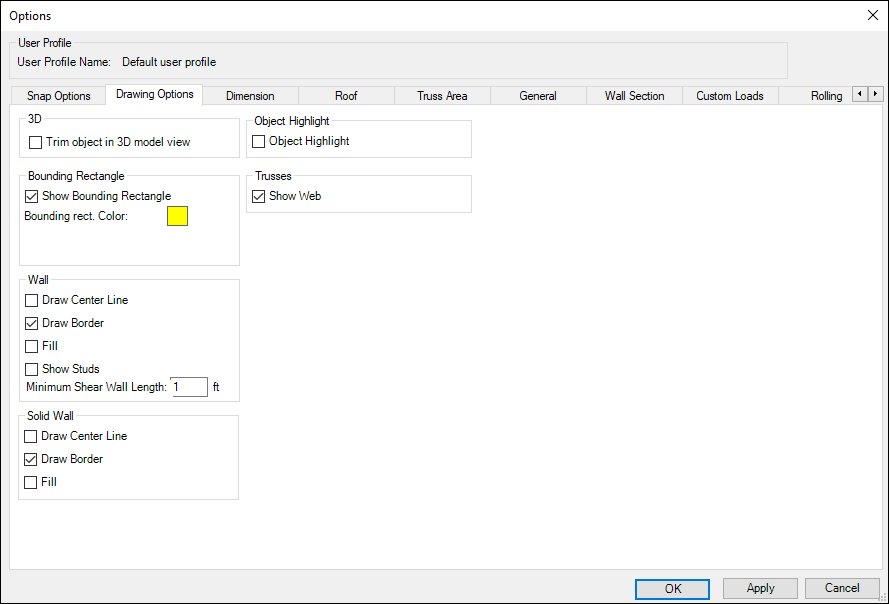Disable Show Web for trusses
Viewport: 889px width, 604px height.
[259, 197]
